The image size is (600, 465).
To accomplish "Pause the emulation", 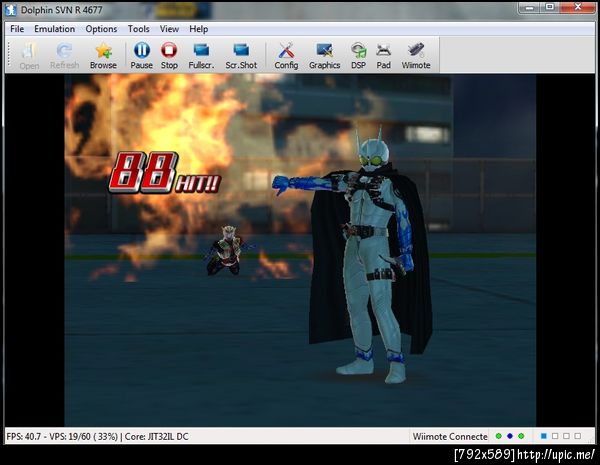I will click(142, 55).
